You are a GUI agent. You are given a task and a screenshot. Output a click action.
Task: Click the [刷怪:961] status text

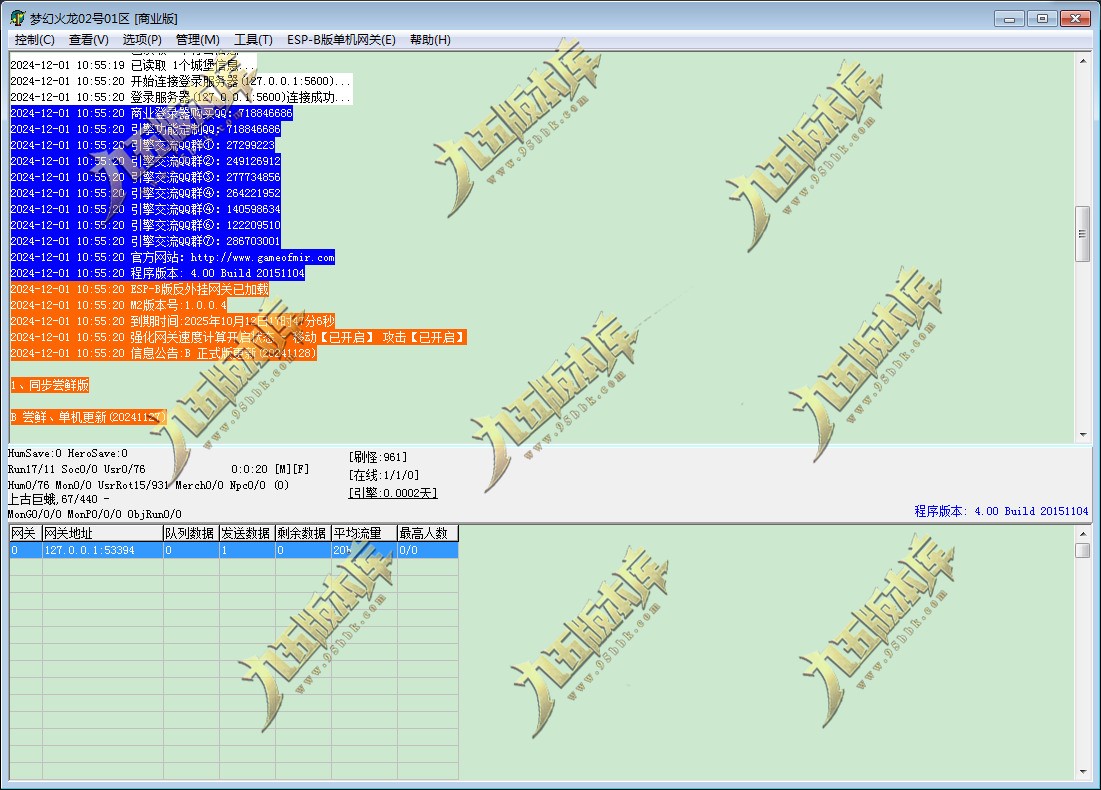tap(378, 457)
